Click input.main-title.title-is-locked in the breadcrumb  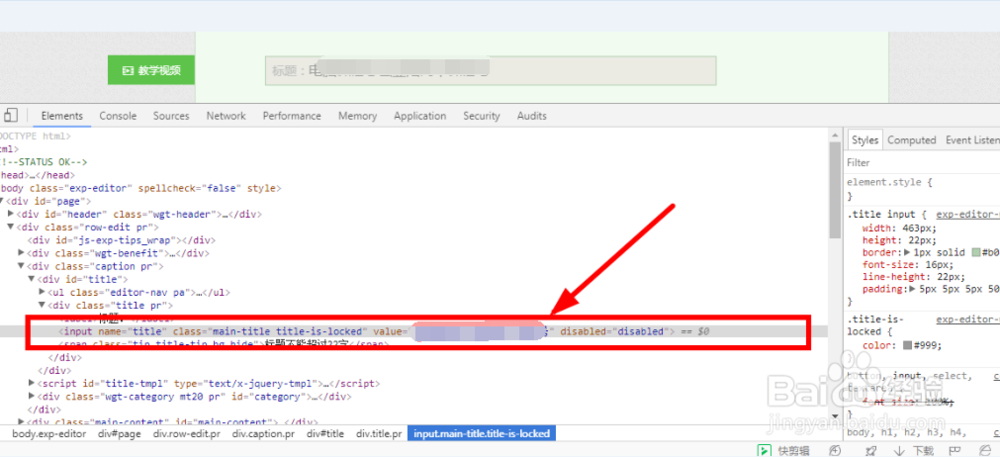coord(482,433)
